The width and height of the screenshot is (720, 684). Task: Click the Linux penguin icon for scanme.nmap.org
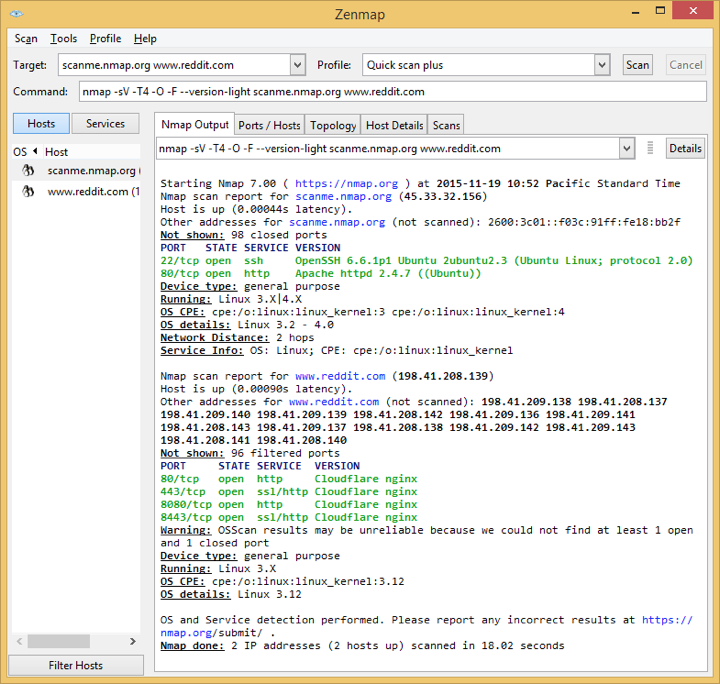29,171
